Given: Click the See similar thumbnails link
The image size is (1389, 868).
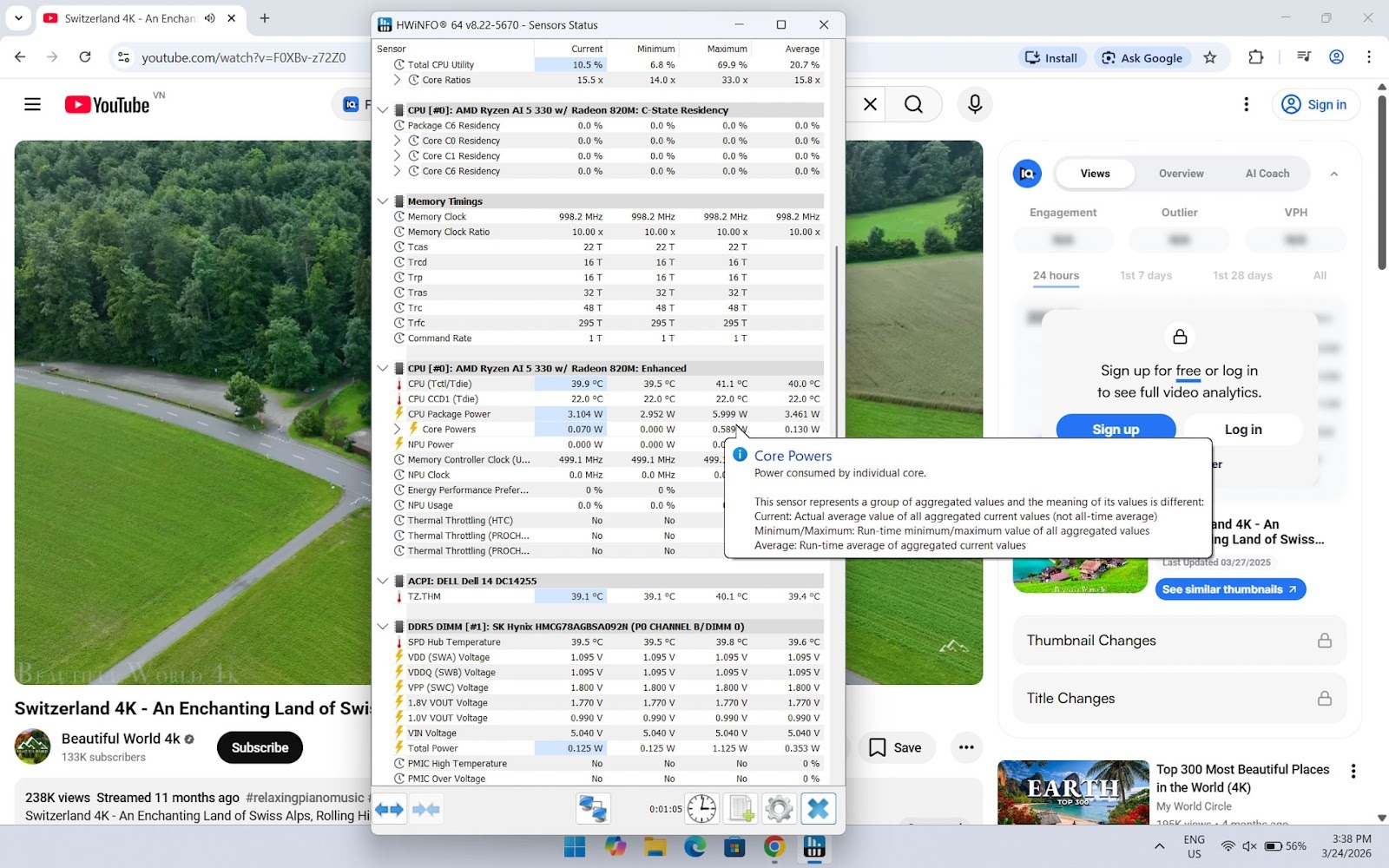Looking at the screenshot, I should (x=1229, y=589).
